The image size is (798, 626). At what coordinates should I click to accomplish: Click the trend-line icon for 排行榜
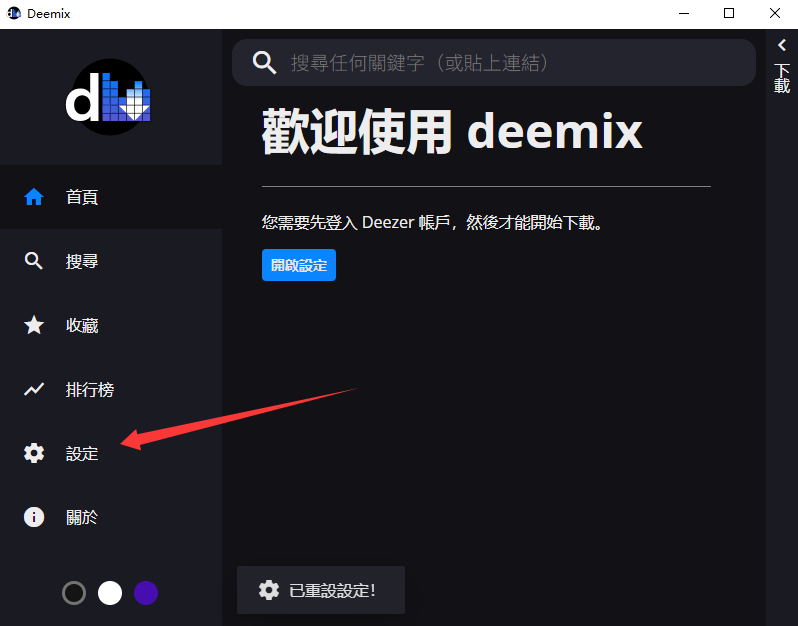[x=34, y=389]
